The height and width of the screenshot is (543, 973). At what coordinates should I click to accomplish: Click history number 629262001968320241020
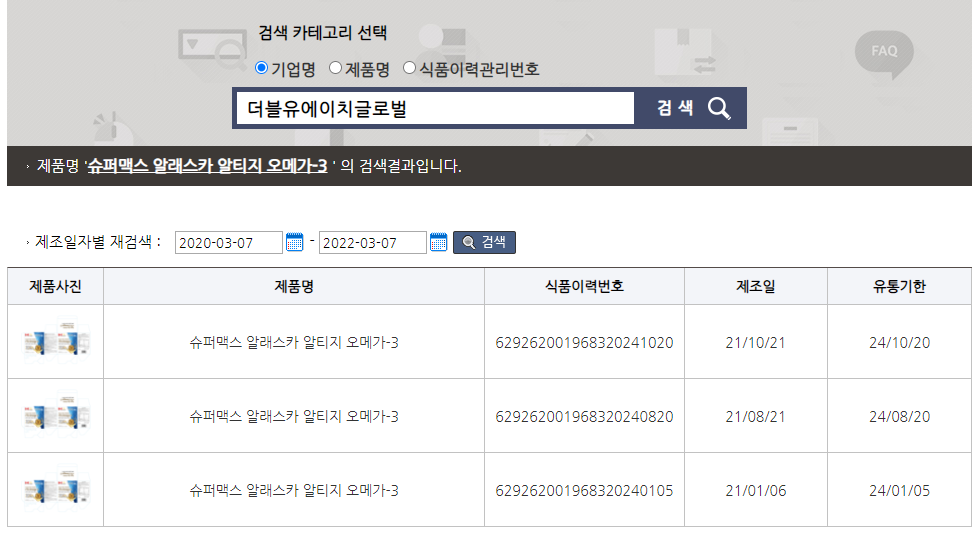(x=584, y=343)
